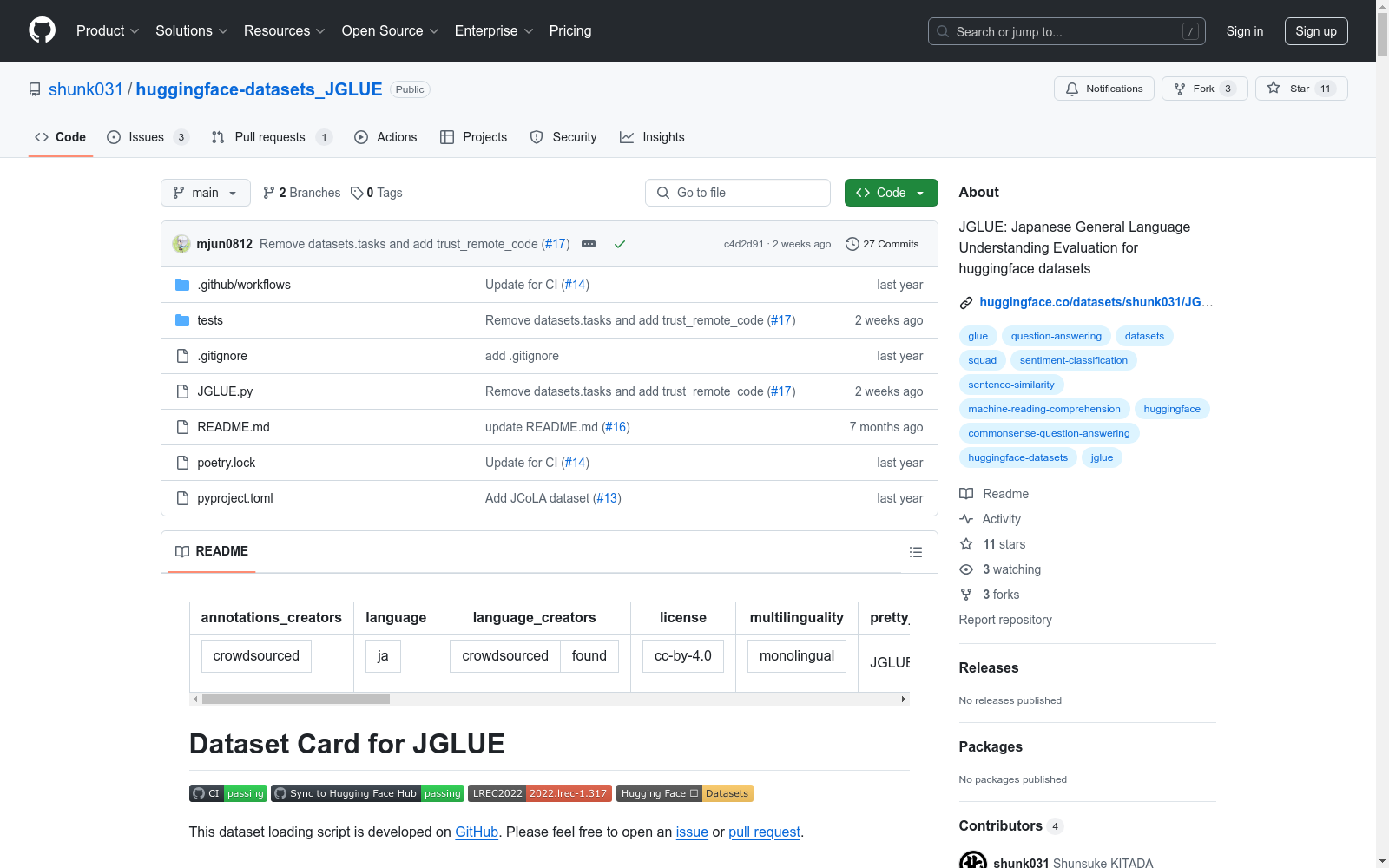Click the tag icon next to Tags
The width and height of the screenshot is (1389, 868).
pyautogui.click(x=357, y=193)
